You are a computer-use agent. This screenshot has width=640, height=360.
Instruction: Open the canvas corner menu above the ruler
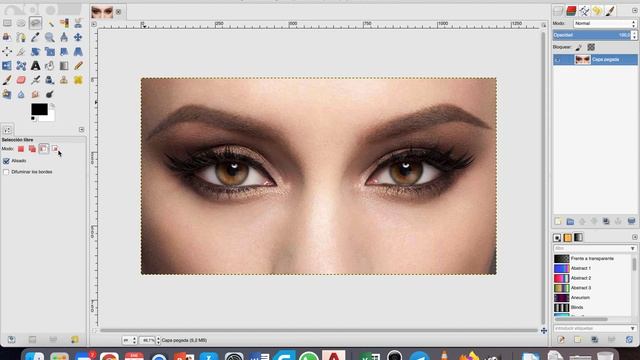pos(94,24)
